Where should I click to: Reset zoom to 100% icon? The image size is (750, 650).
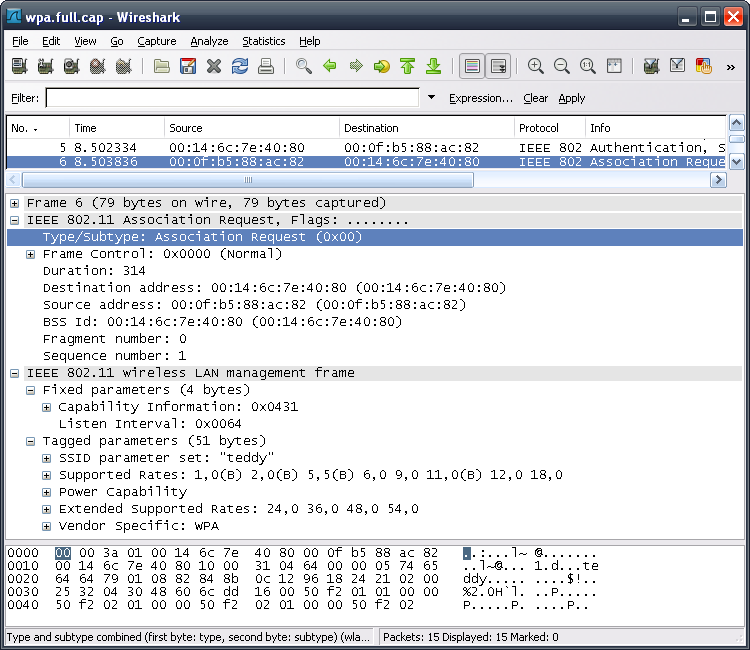click(588, 66)
